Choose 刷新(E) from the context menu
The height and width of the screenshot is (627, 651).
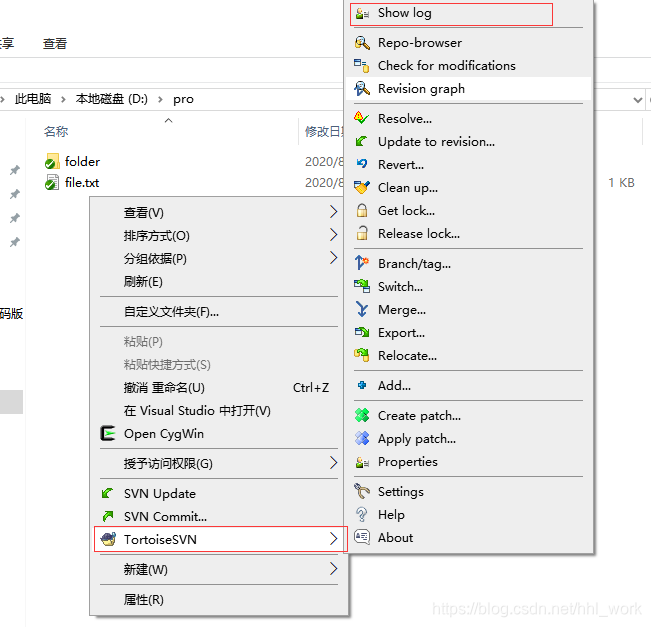[143, 282]
